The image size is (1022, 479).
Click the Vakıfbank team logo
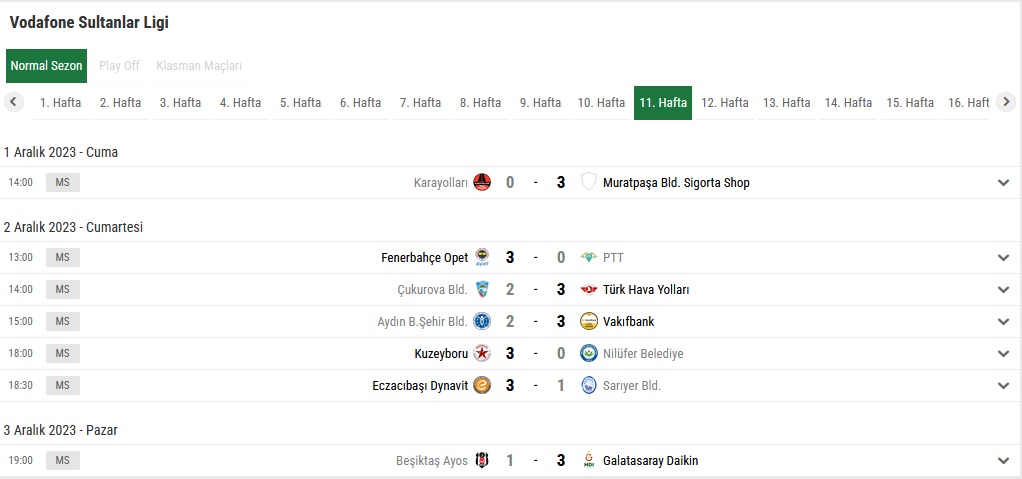pyautogui.click(x=589, y=321)
